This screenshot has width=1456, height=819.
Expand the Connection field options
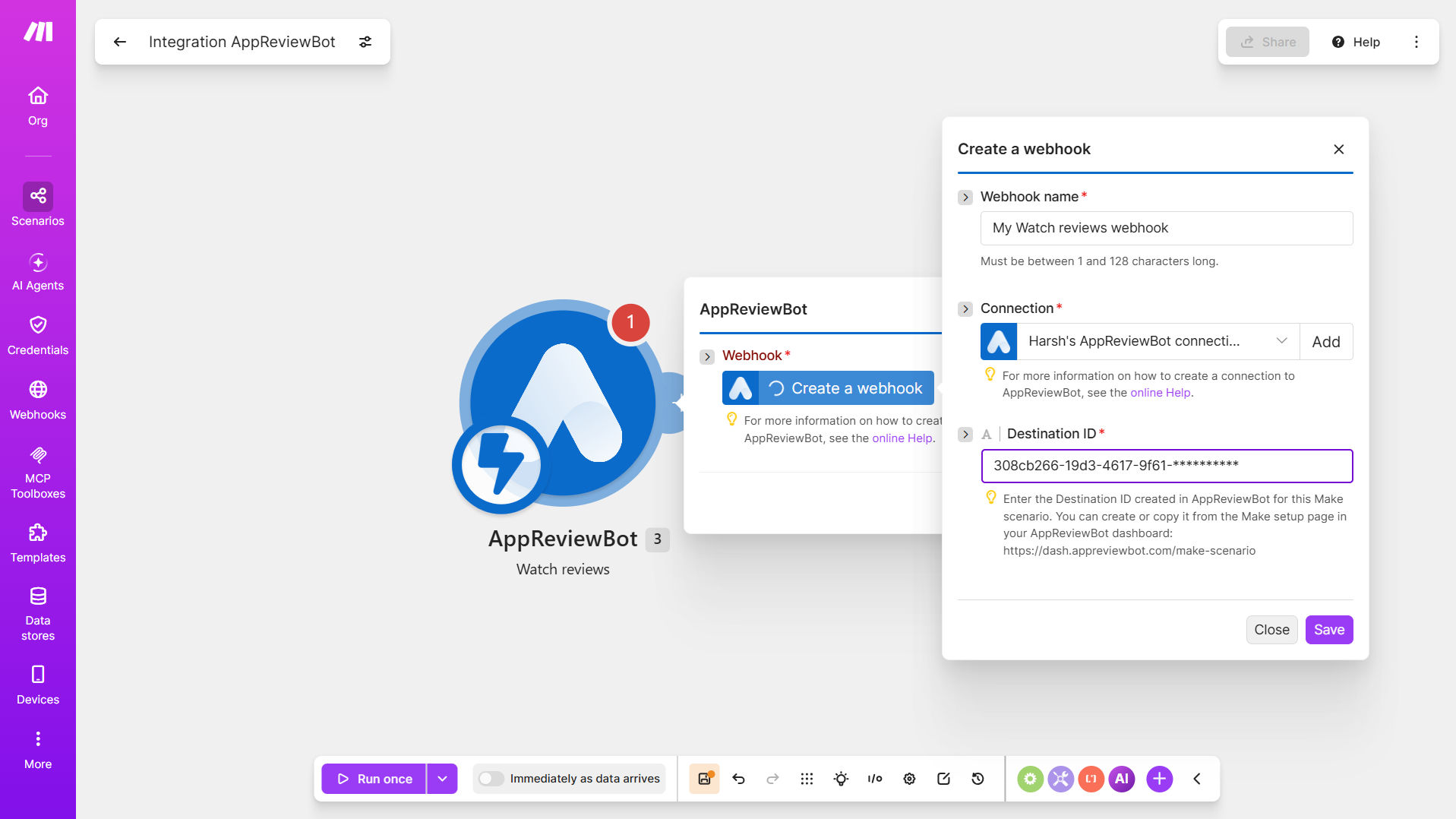coord(965,309)
